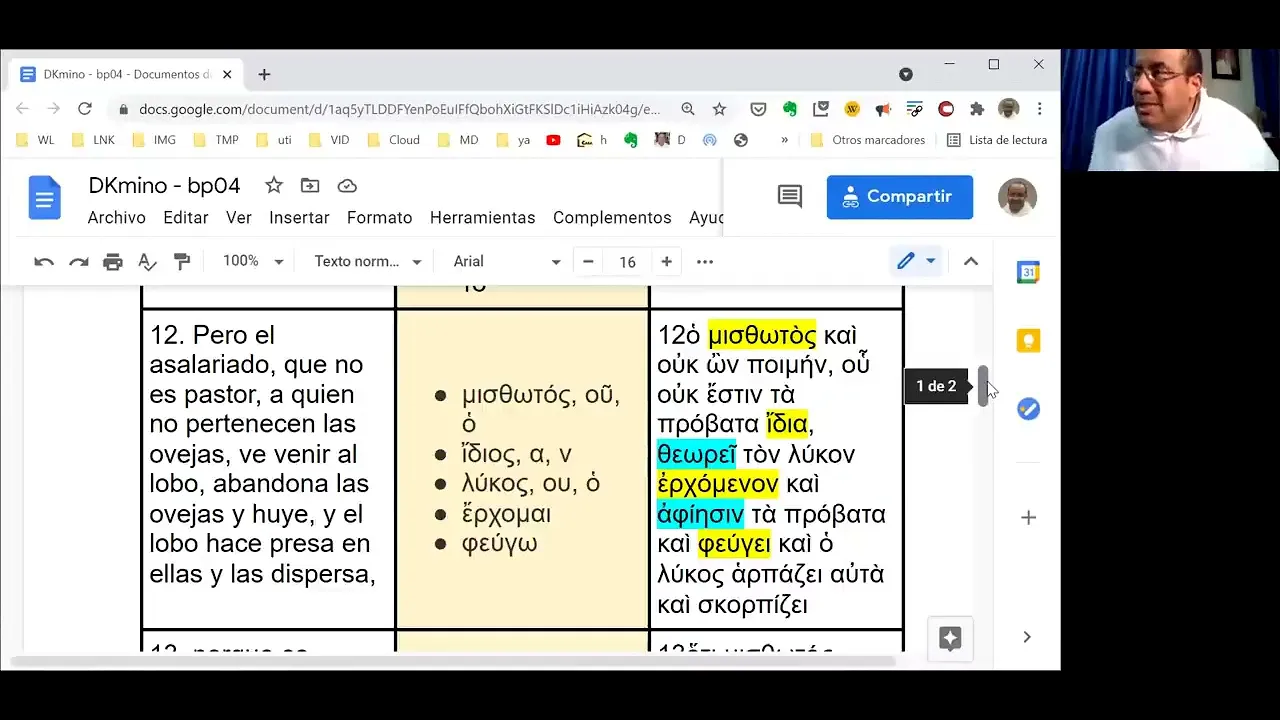Open Chrome tab search dropdown arrow

(906, 74)
